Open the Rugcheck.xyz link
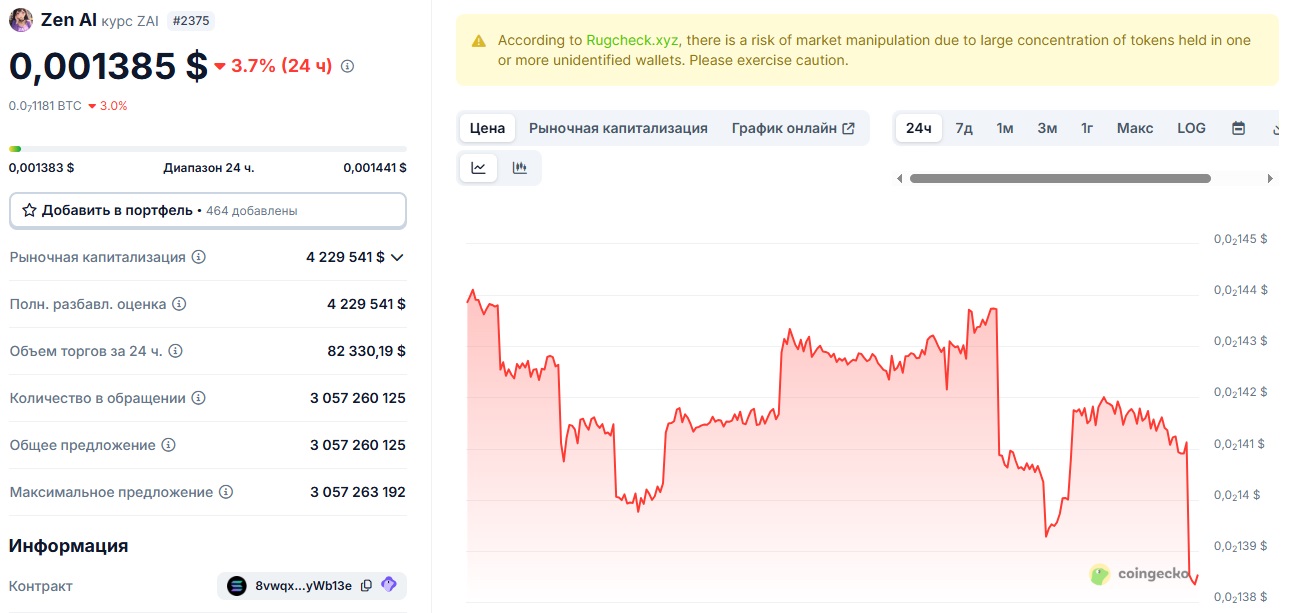This screenshot has width=1307, height=613. coord(632,41)
